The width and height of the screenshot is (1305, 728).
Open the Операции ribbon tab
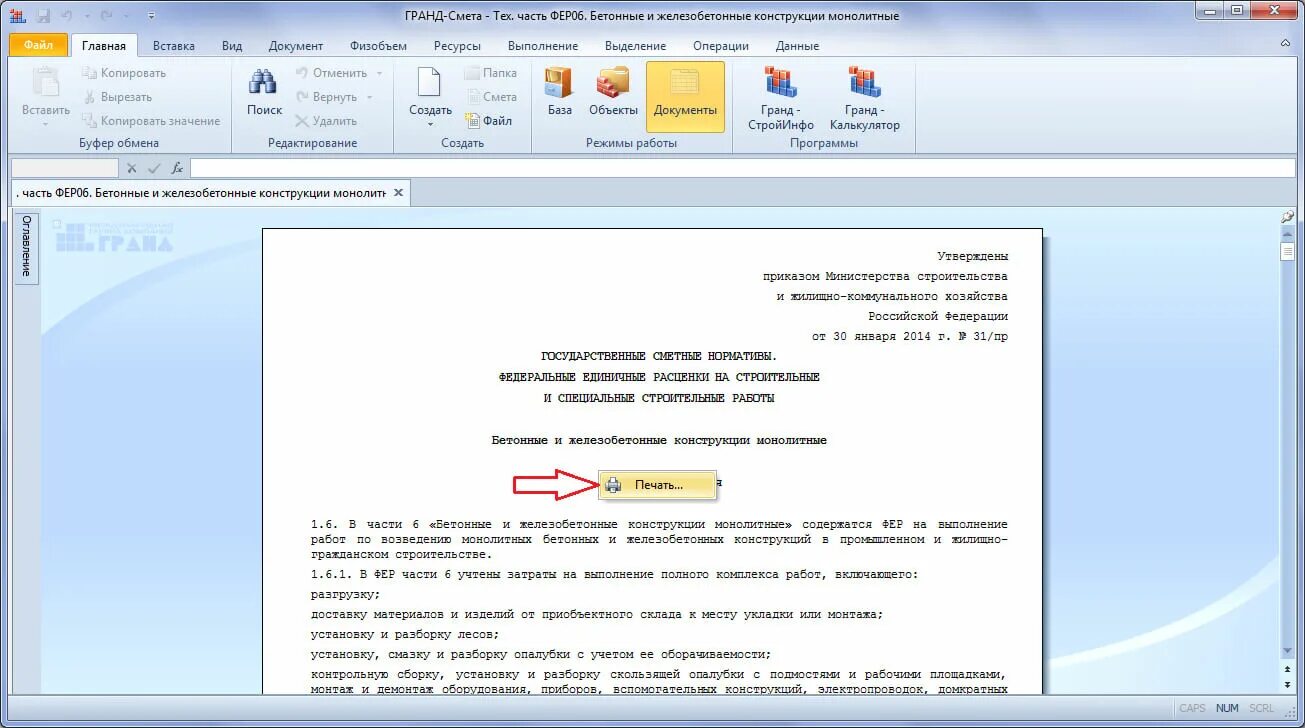click(721, 46)
